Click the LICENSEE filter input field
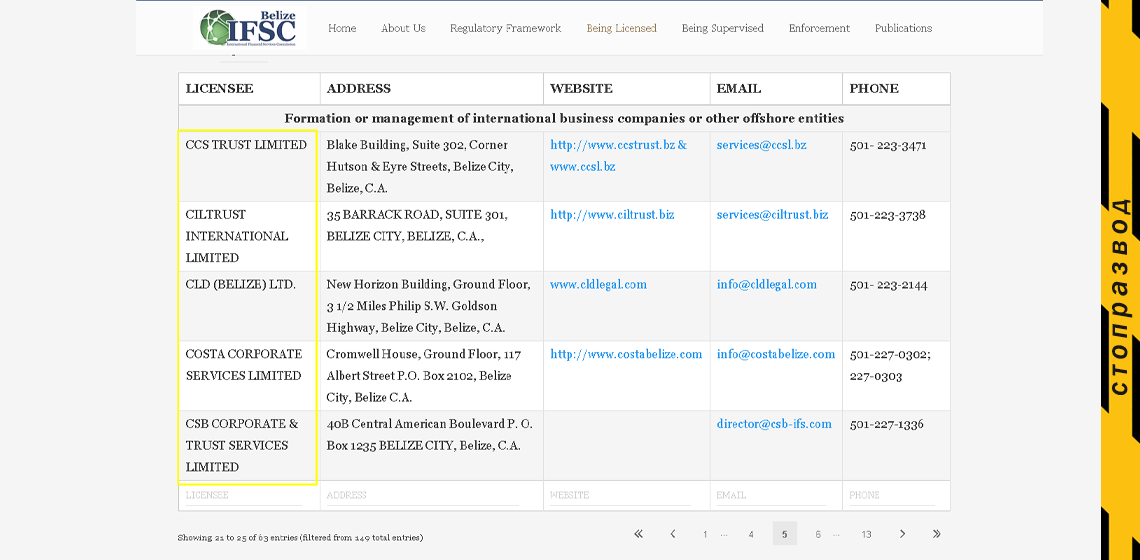 click(x=244, y=495)
